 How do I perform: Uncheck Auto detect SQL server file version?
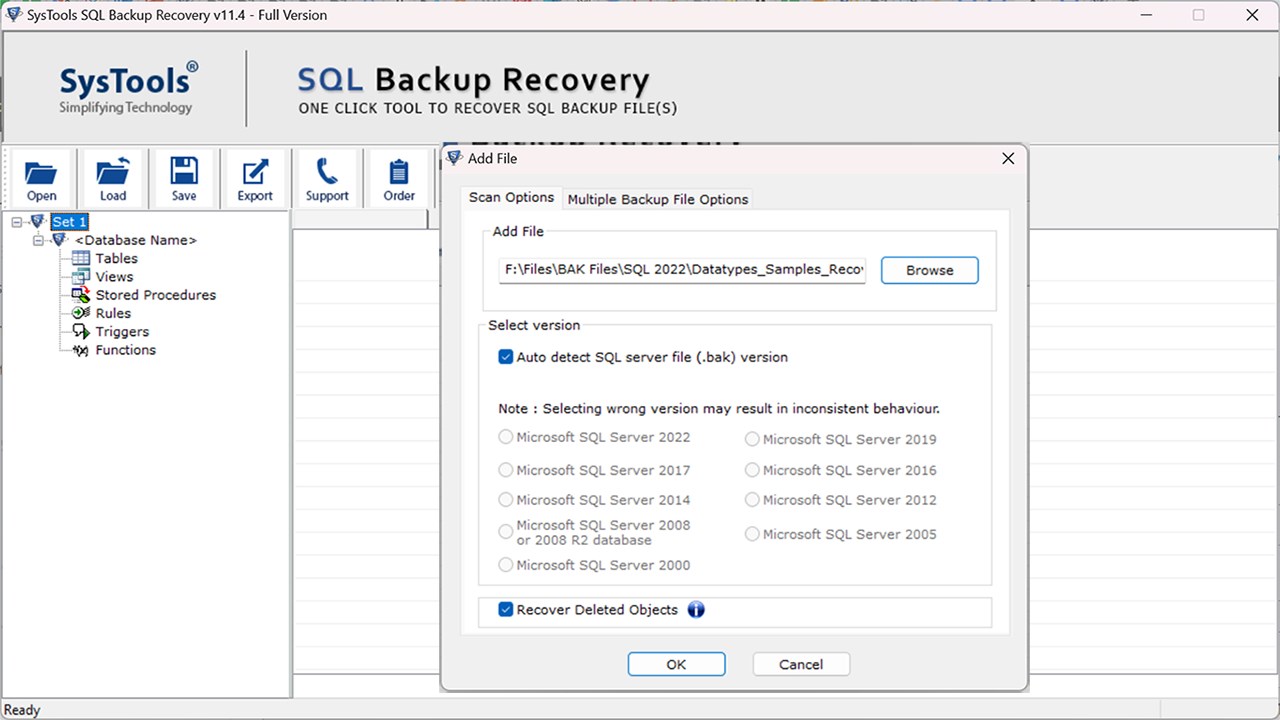click(x=506, y=356)
